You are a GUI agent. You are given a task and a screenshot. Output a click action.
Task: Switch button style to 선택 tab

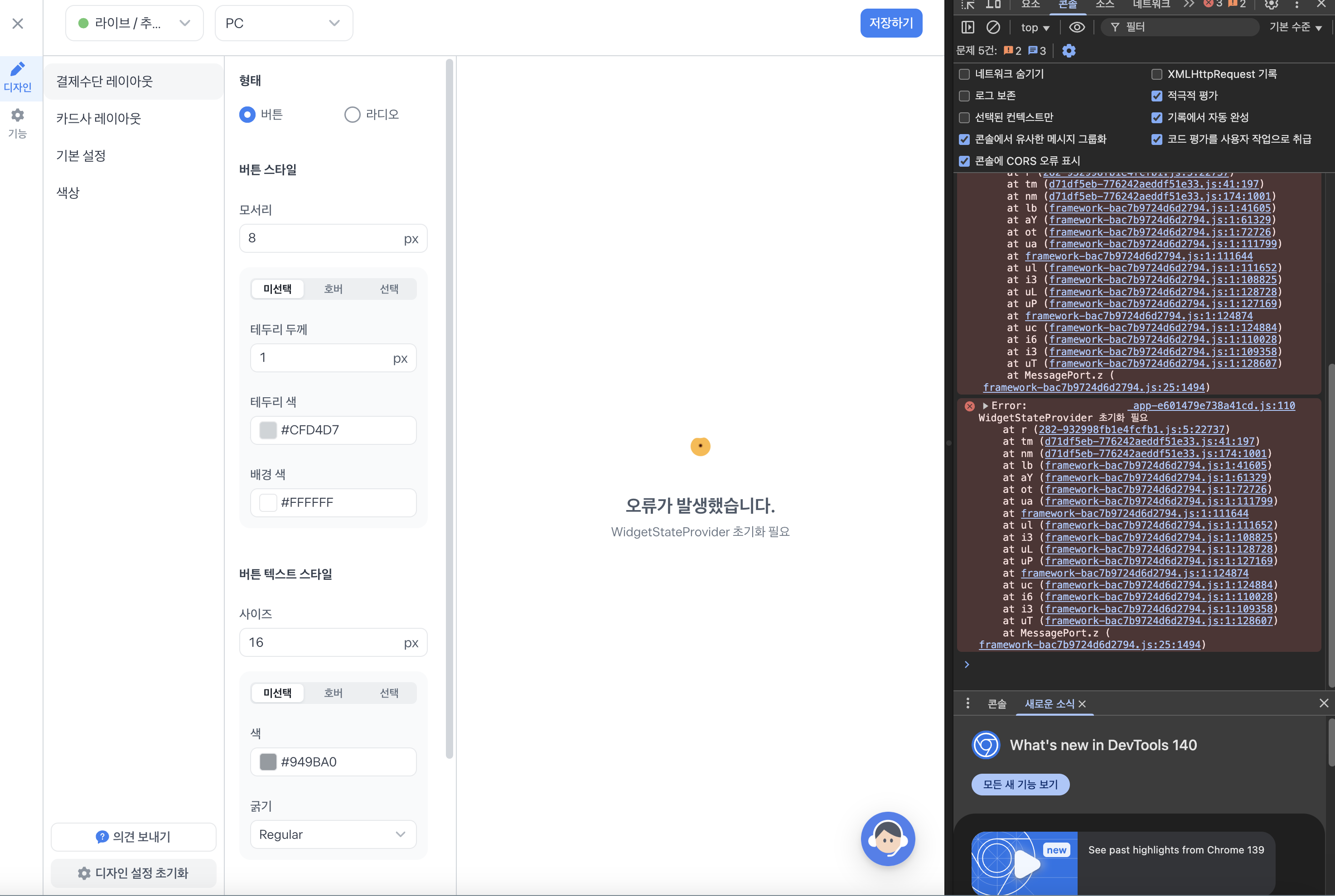pos(389,289)
